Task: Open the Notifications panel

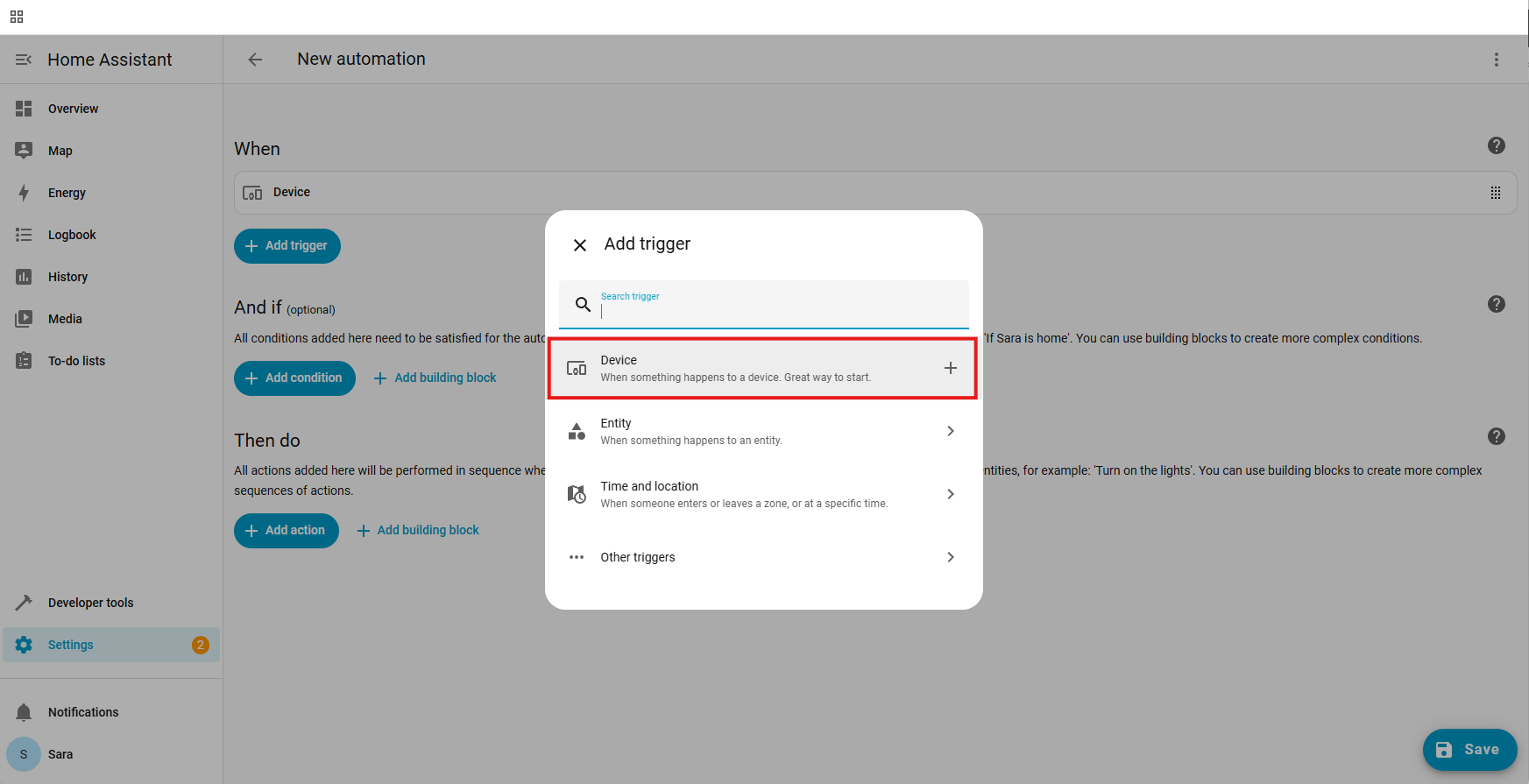Action: pyautogui.click(x=83, y=712)
